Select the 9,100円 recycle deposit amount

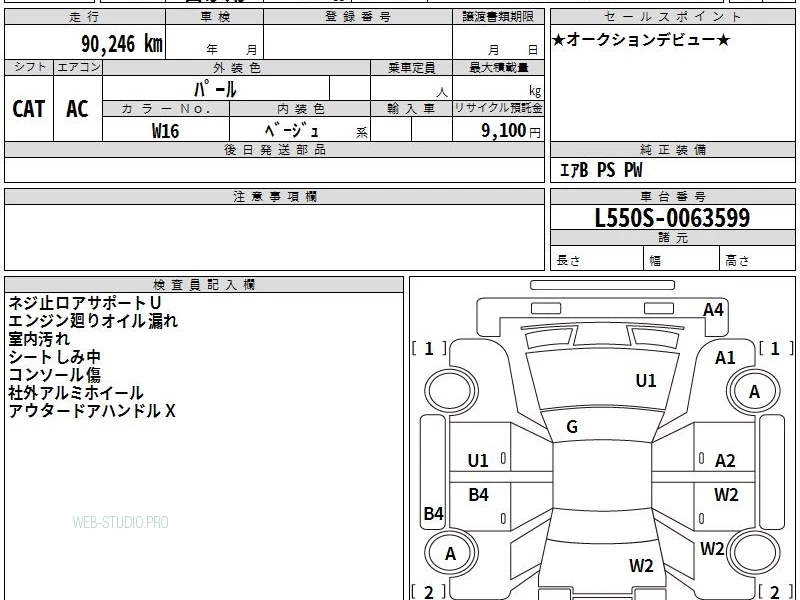coord(511,131)
